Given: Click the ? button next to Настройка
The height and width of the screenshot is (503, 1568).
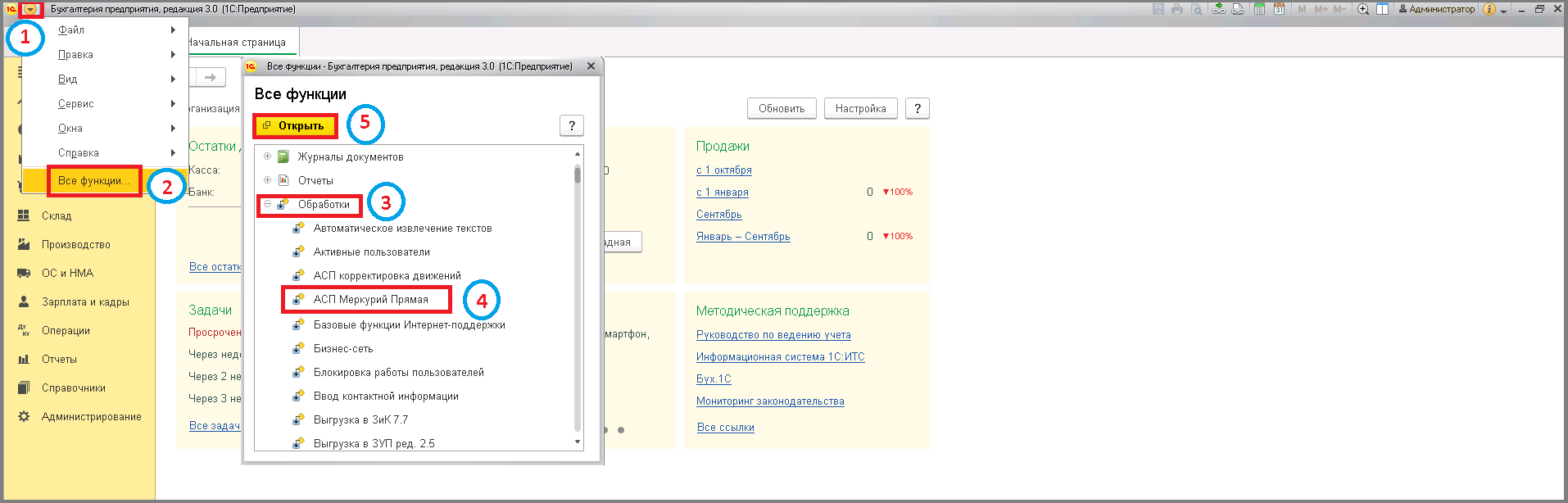Looking at the screenshot, I should point(918,108).
